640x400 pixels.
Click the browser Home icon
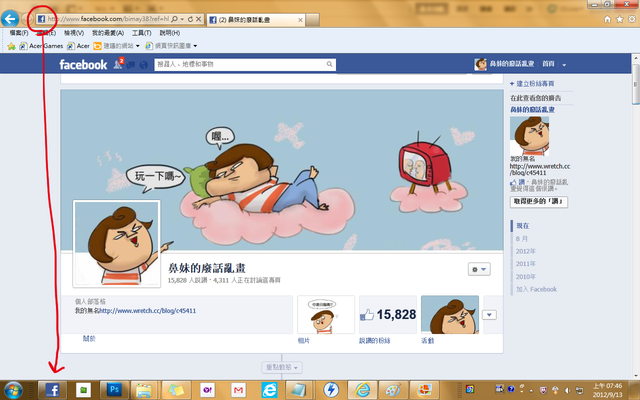click(x=607, y=19)
